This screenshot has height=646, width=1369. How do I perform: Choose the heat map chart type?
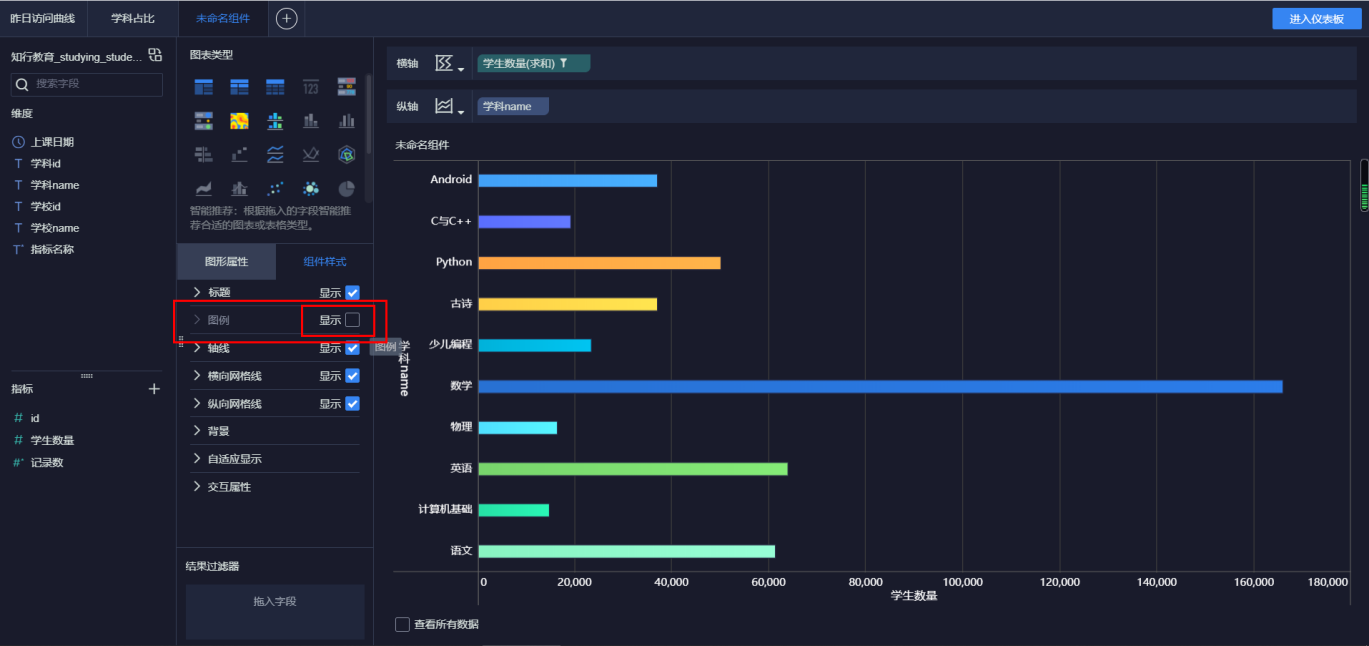point(239,121)
